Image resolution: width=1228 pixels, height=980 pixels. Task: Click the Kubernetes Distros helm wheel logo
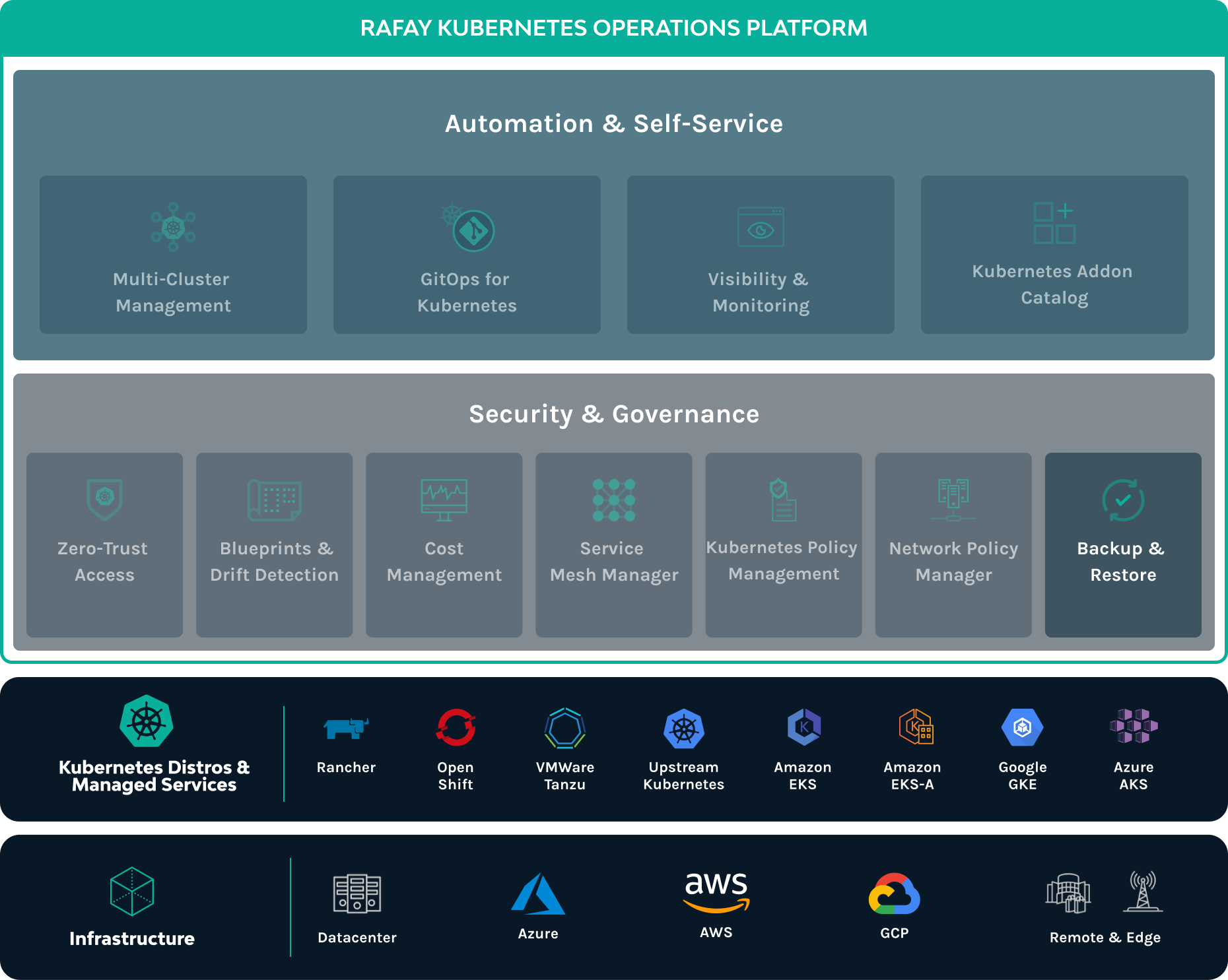[147, 721]
